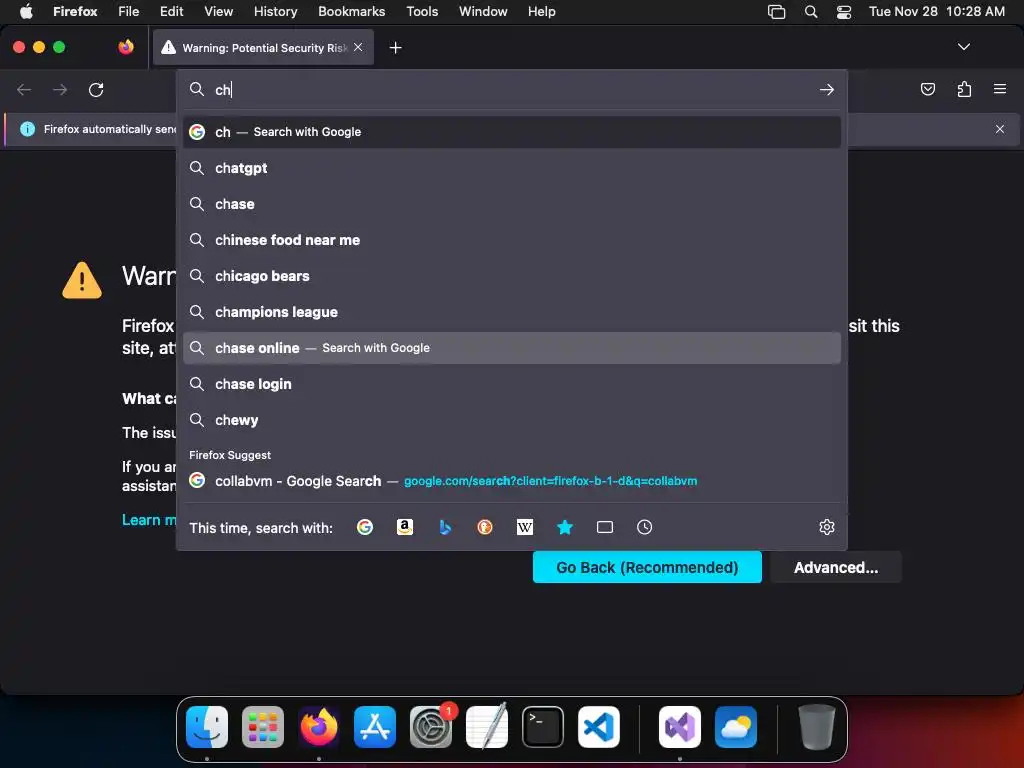The width and height of the screenshot is (1024, 768).
Task: Select 'ch — Search with Google' row
Action: pos(512,132)
